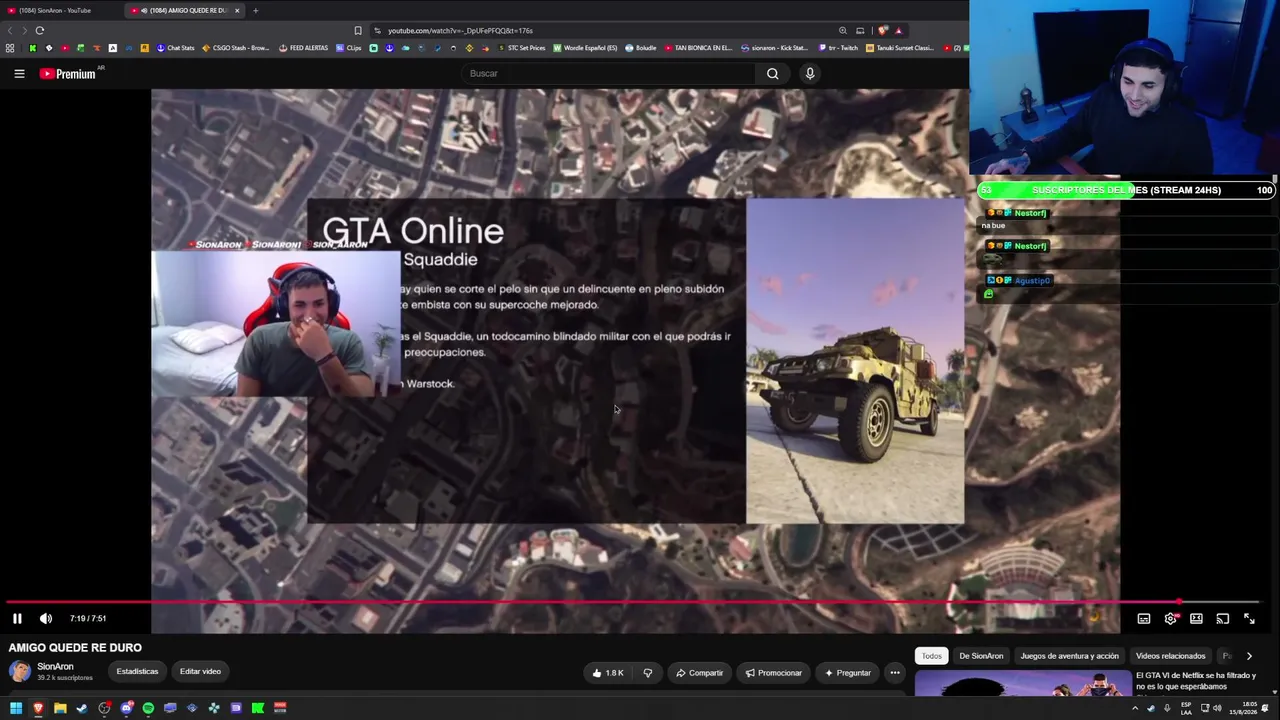The height and width of the screenshot is (720, 1280).
Task: Bookmark this page icon
Action: tap(358, 30)
